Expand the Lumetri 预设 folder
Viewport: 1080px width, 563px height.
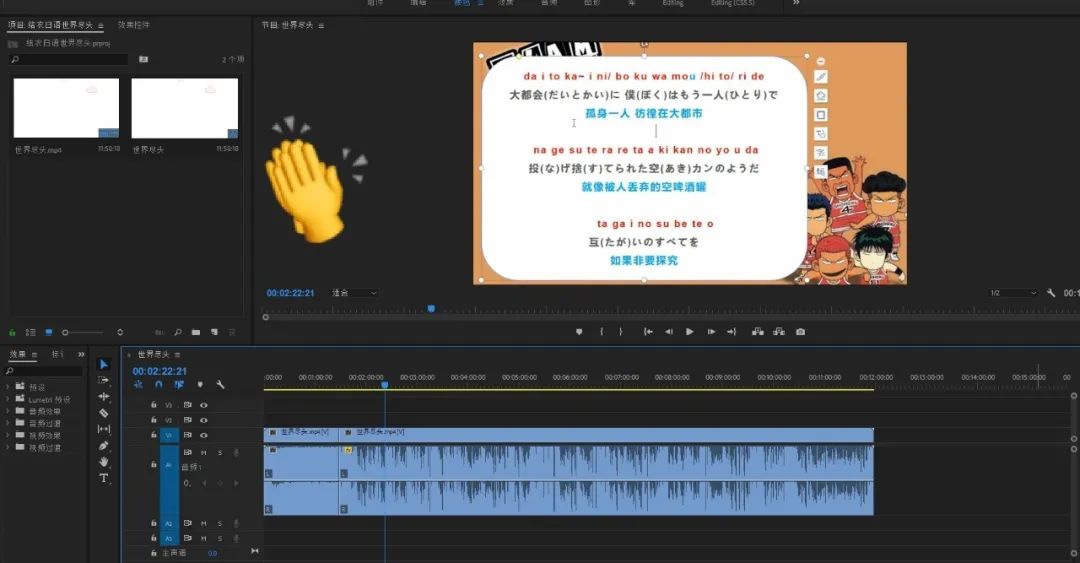[8, 399]
